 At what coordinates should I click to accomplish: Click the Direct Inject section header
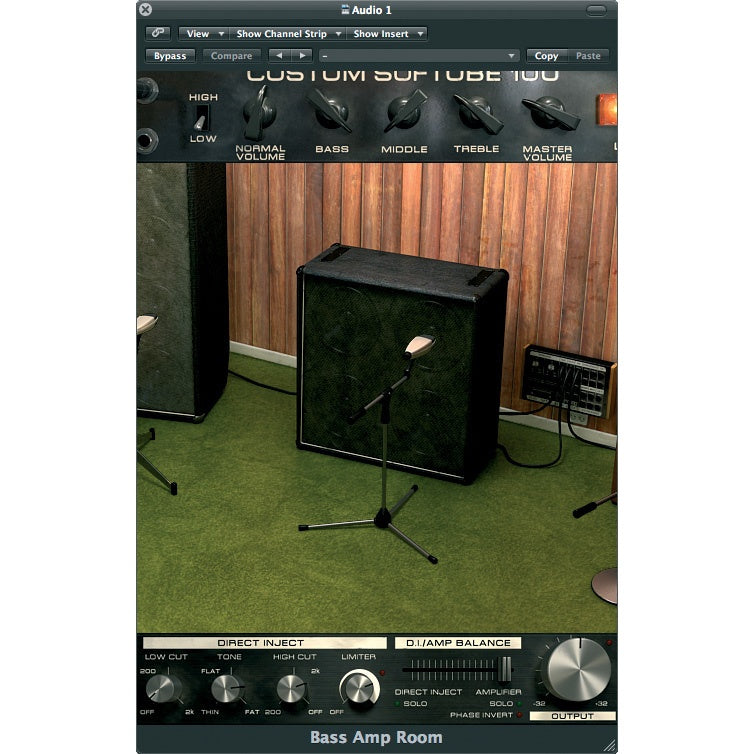click(x=264, y=643)
